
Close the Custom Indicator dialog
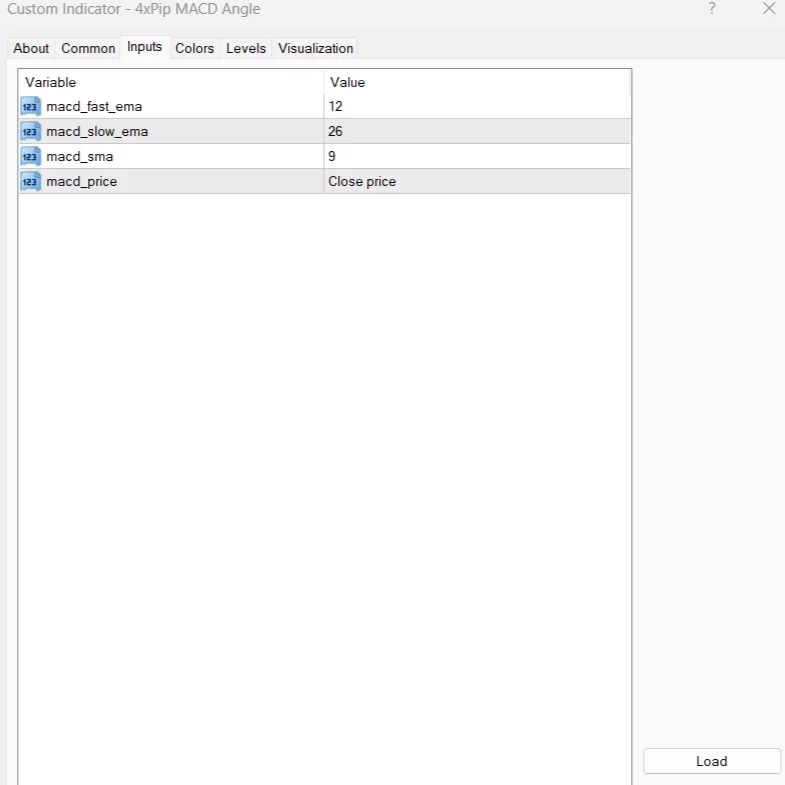[769, 9]
